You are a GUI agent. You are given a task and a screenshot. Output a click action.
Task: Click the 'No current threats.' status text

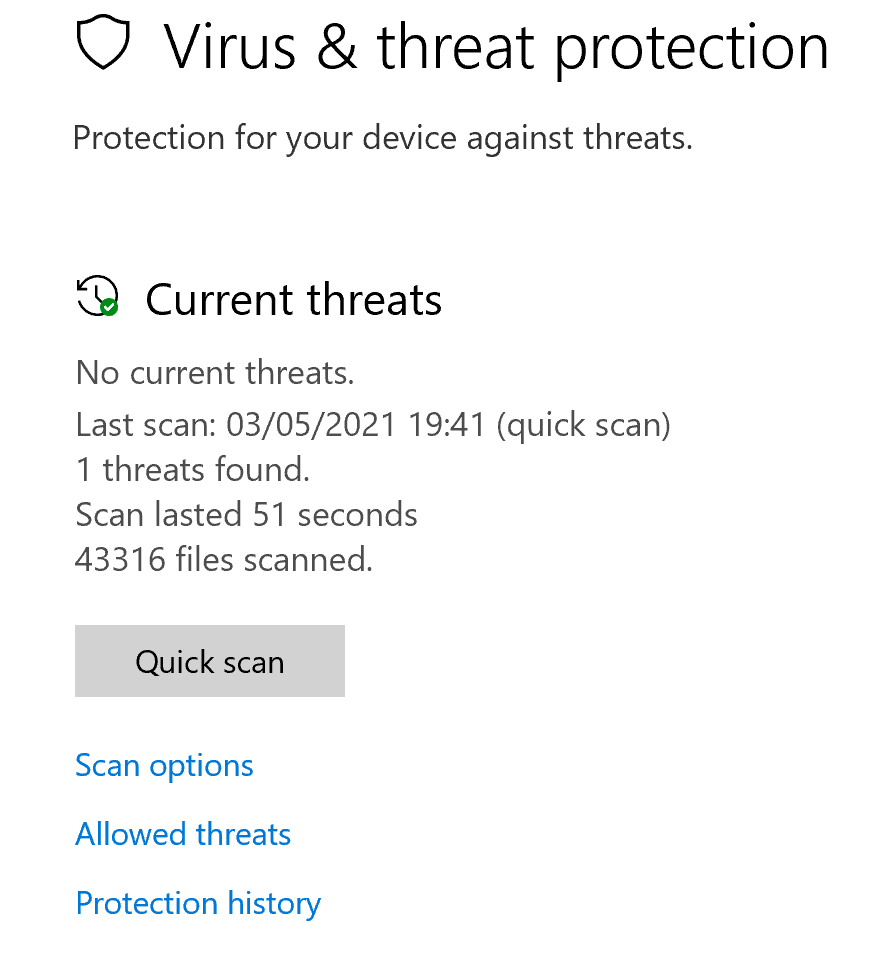215,373
